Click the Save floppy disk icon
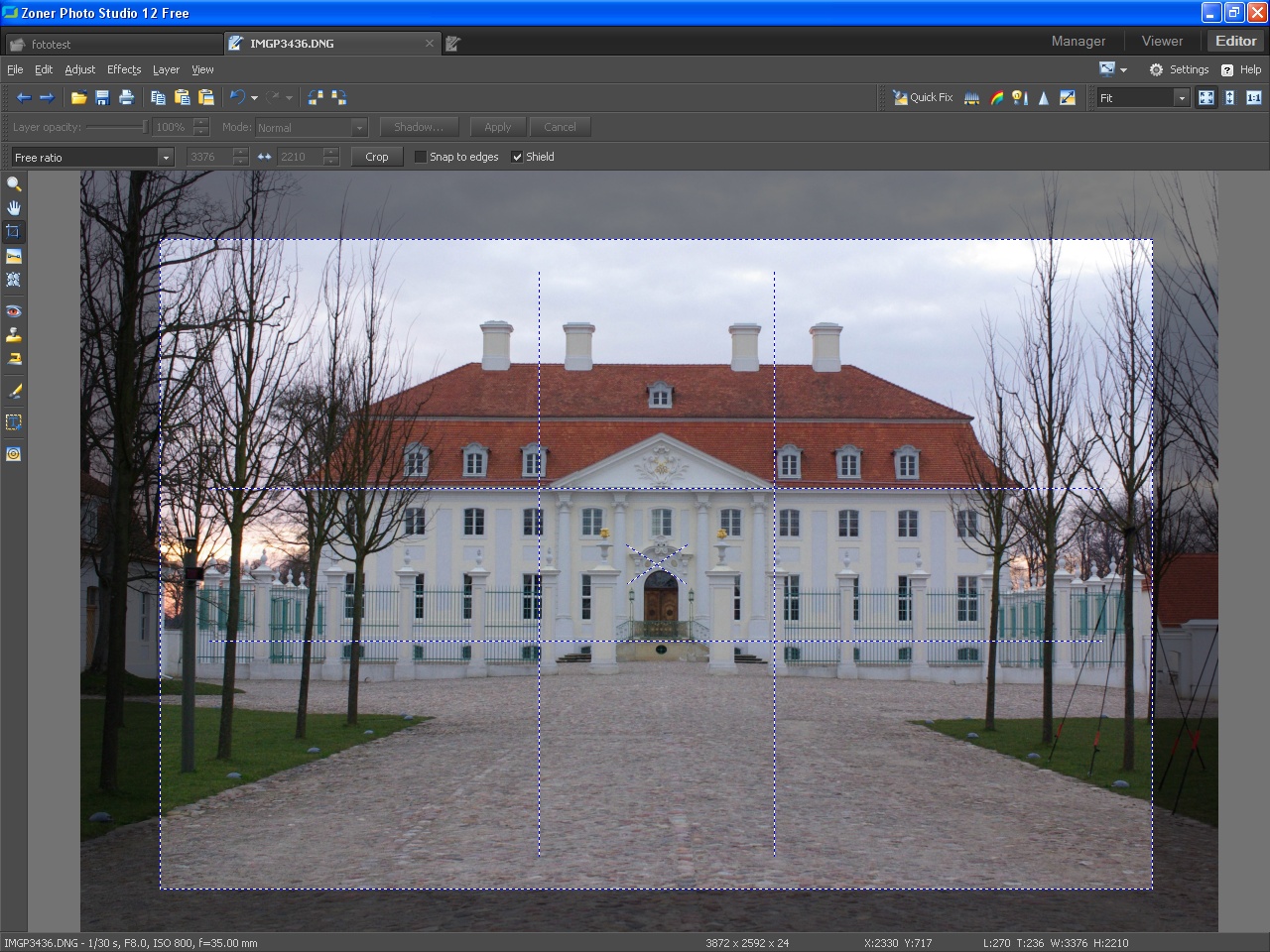 point(102,98)
